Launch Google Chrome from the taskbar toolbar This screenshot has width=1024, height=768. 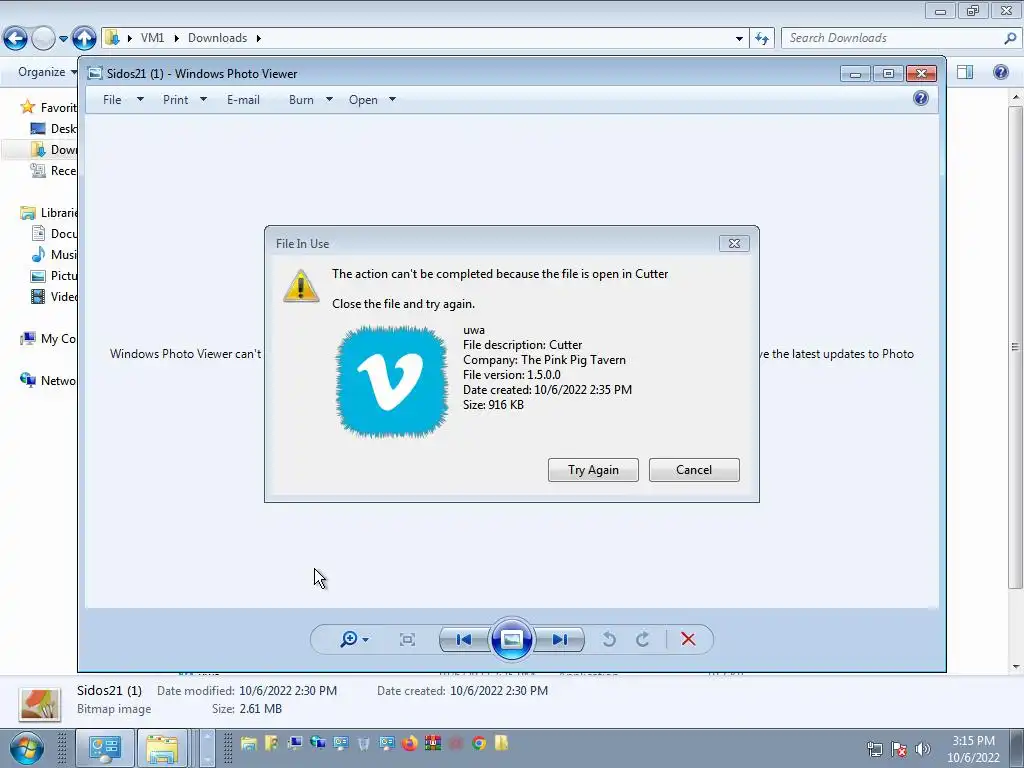[479, 743]
